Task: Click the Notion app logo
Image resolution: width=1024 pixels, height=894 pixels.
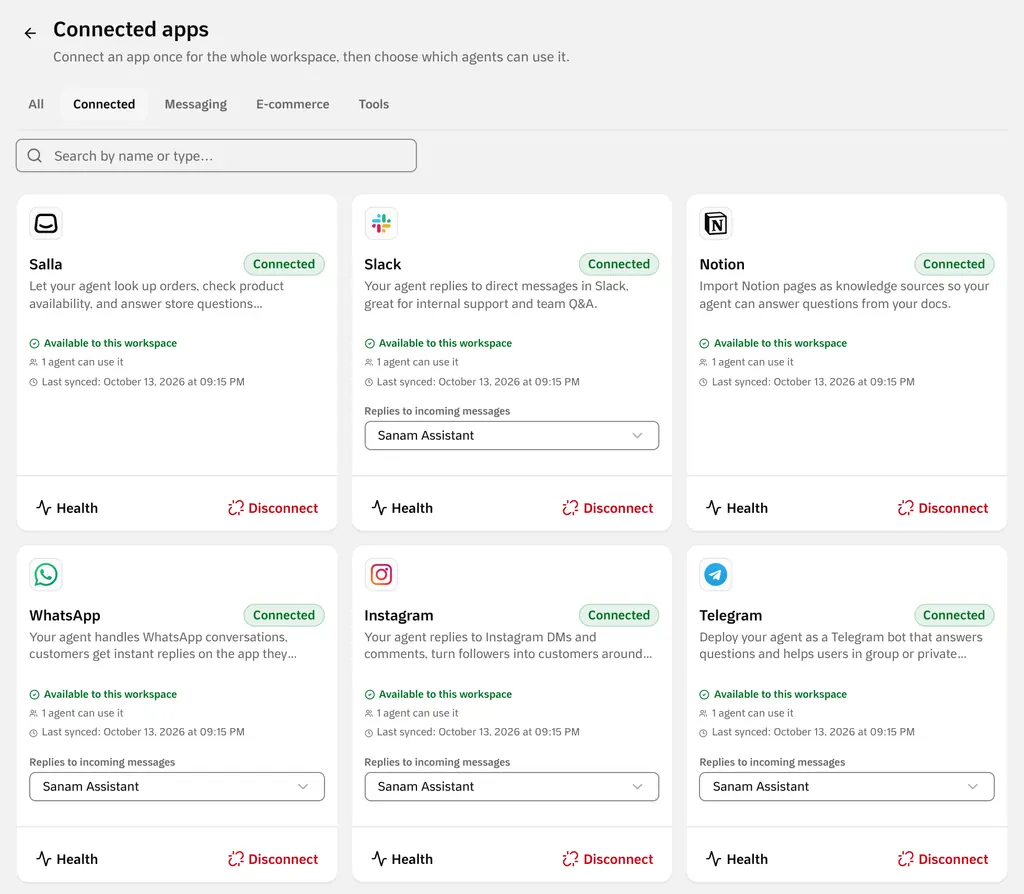Action: click(716, 223)
